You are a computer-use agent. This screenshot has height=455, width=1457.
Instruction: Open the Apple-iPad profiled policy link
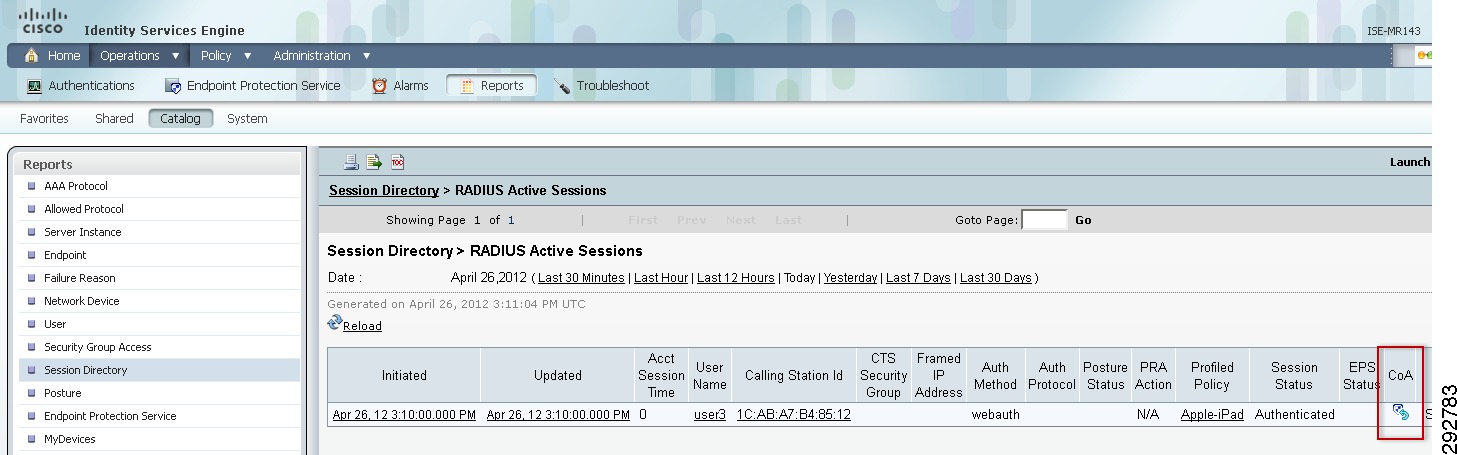[x=1212, y=414]
